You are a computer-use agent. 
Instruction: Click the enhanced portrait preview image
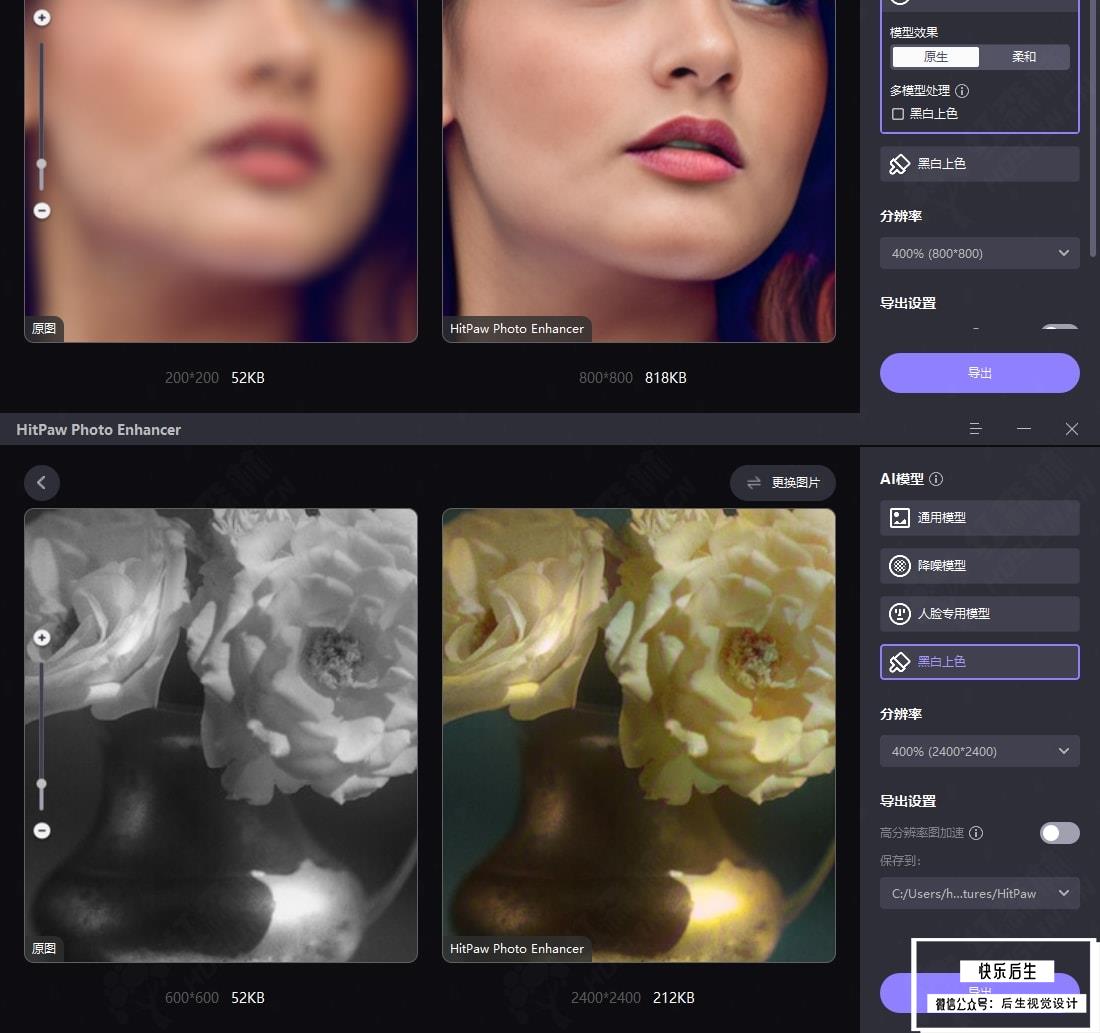(x=638, y=171)
